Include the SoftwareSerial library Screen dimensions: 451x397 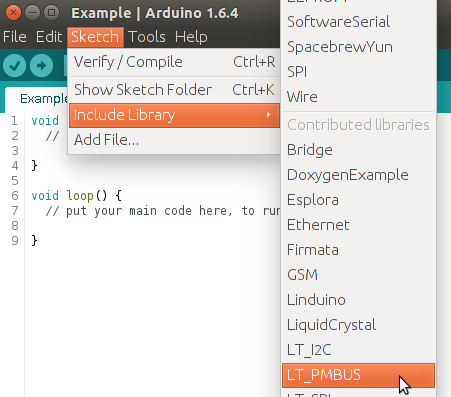[358, 22]
